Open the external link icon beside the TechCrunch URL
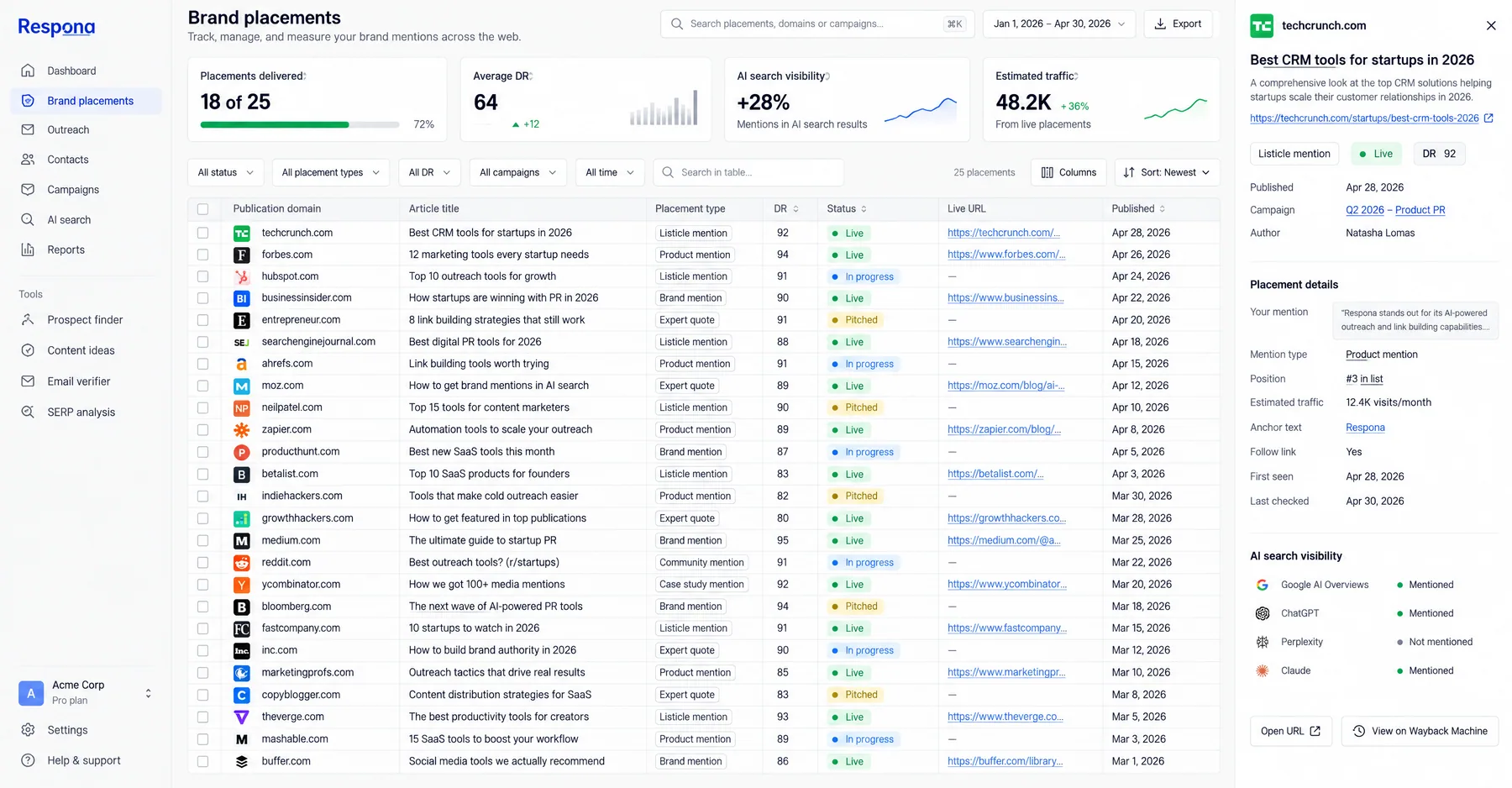 [x=1488, y=118]
